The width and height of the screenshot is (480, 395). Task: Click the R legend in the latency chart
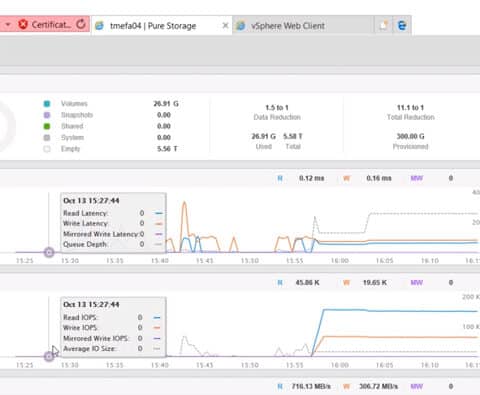pyautogui.click(x=280, y=178)
